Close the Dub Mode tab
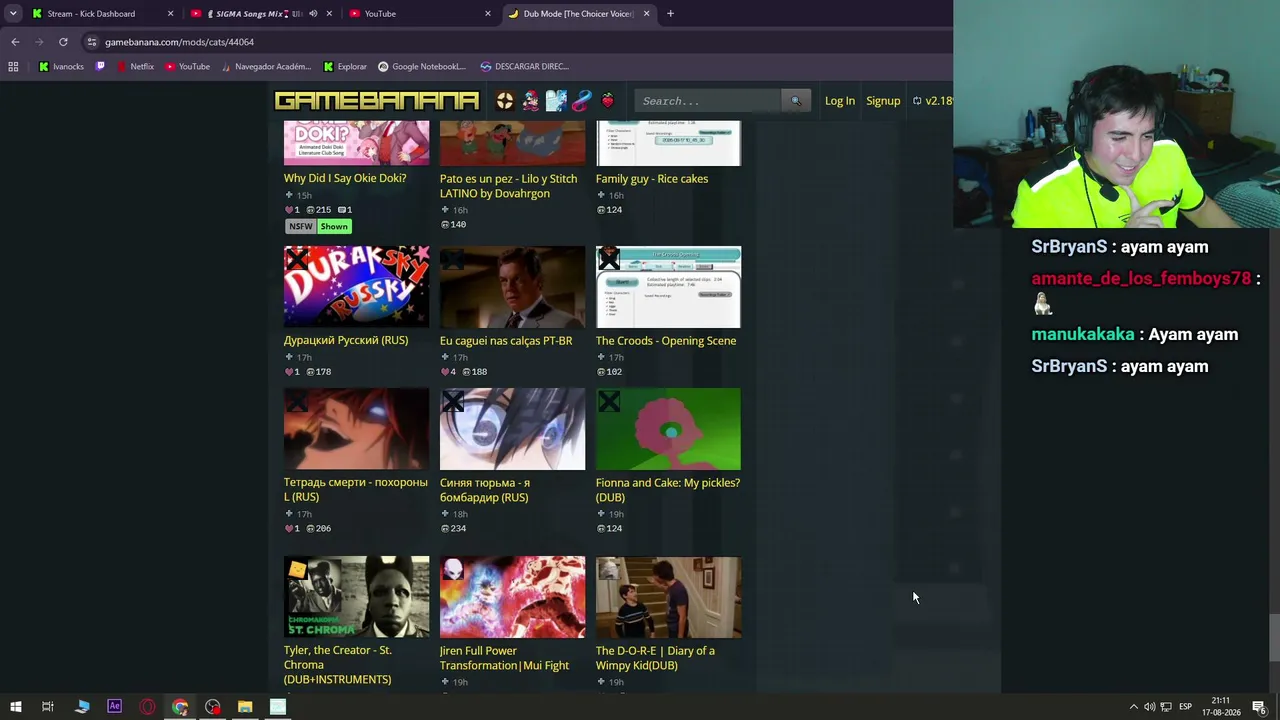This screenshot has width=1280, height=720. pos(646,14)
